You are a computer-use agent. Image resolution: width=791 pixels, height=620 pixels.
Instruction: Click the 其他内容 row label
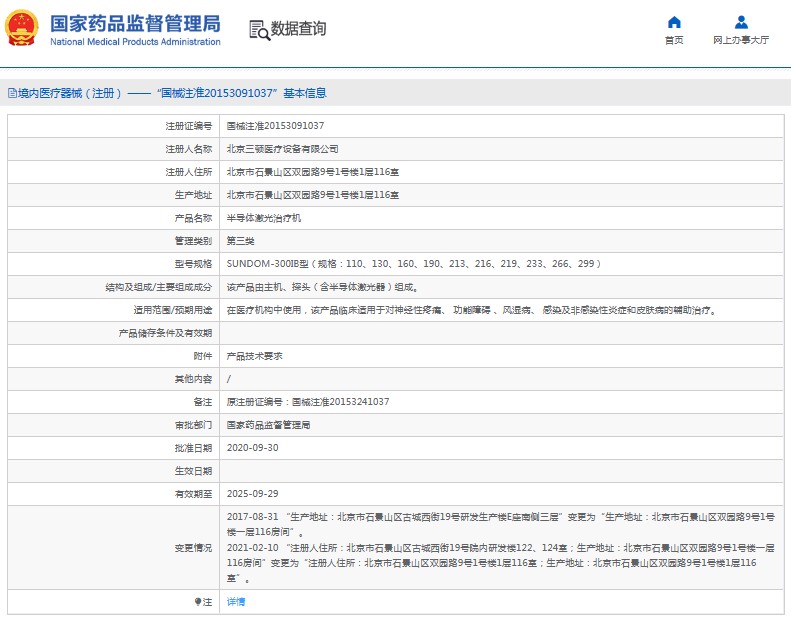click(x=193, y=379)
